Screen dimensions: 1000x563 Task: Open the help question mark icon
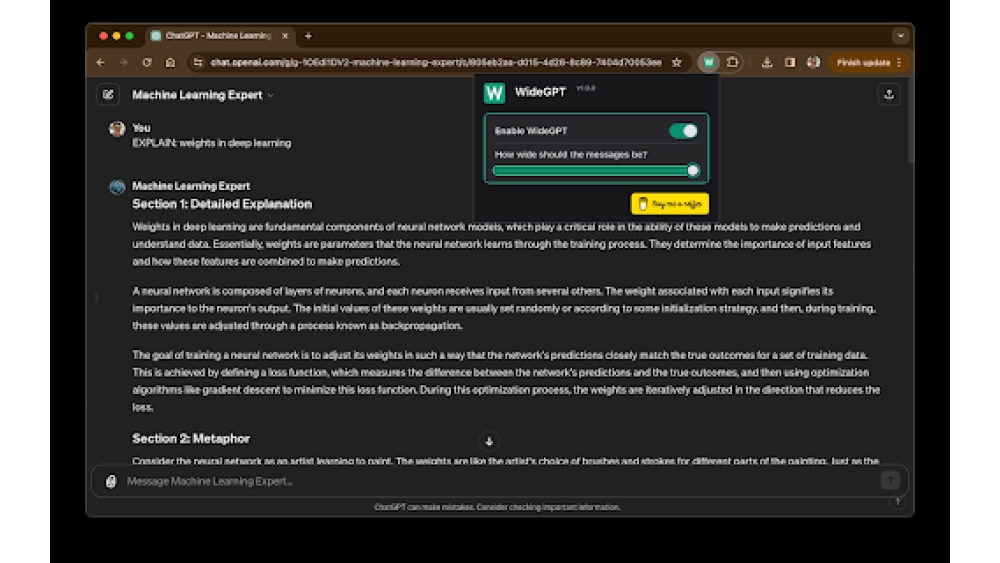(897, 502)
